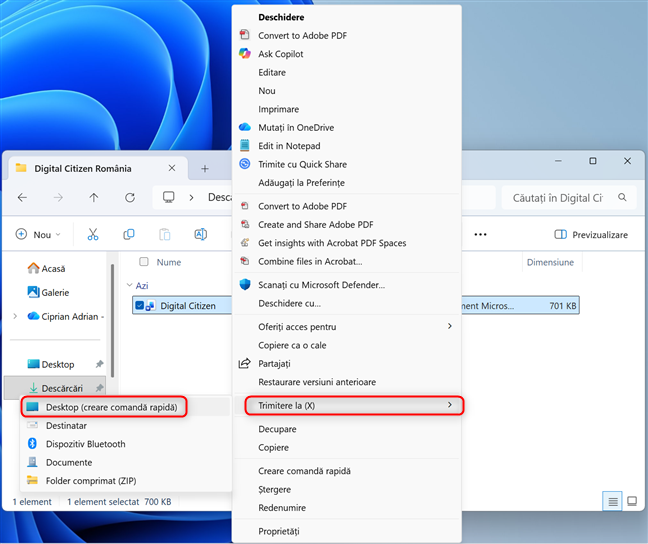Select Ask Copilot from context menu
This screenshot has height=544, width=648.
point(280,54)
